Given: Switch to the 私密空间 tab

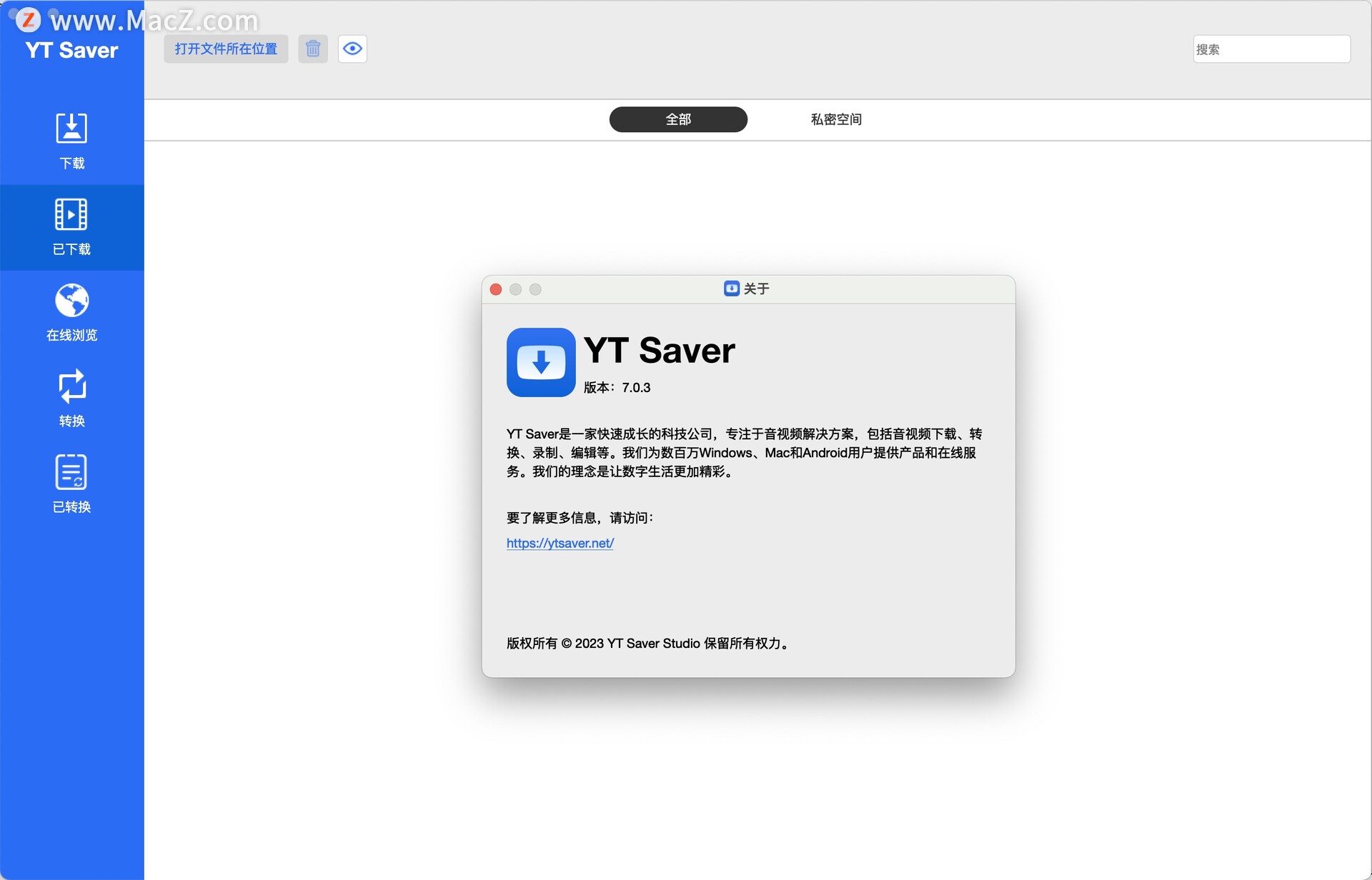Looking at the screenshot, I should [836, 119].
